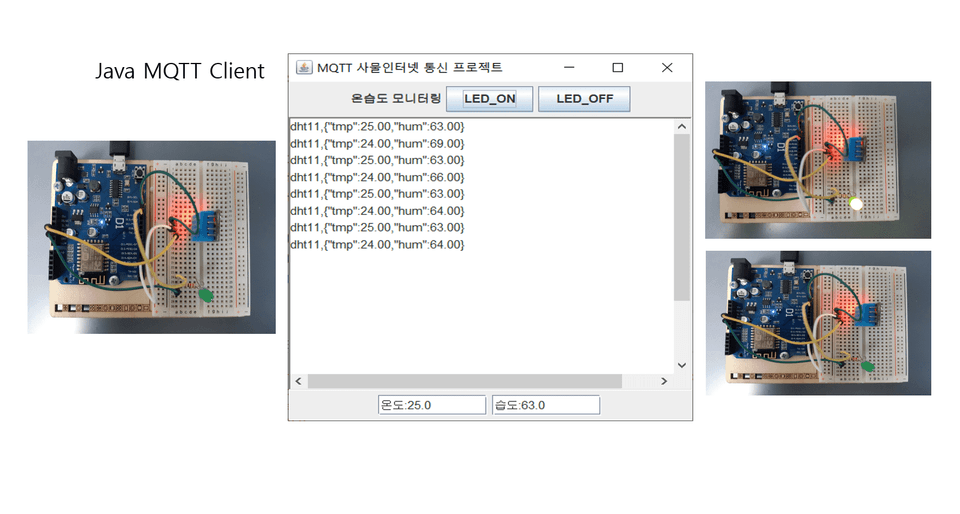Click the vertical scrollbar down arrow

[682, 365]
